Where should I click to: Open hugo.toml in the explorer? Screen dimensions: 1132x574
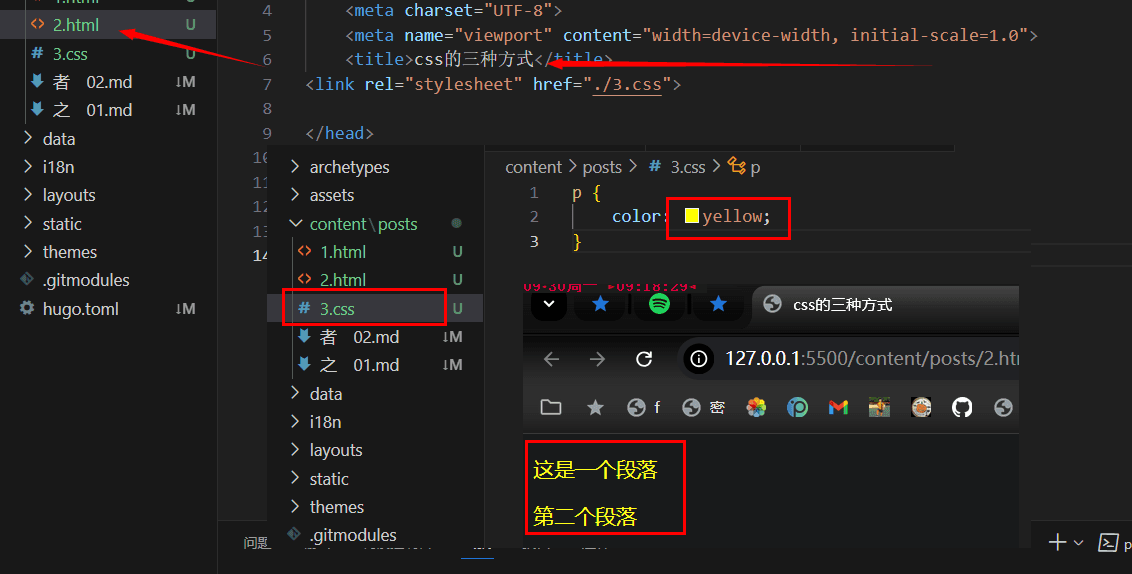point(80,309)
